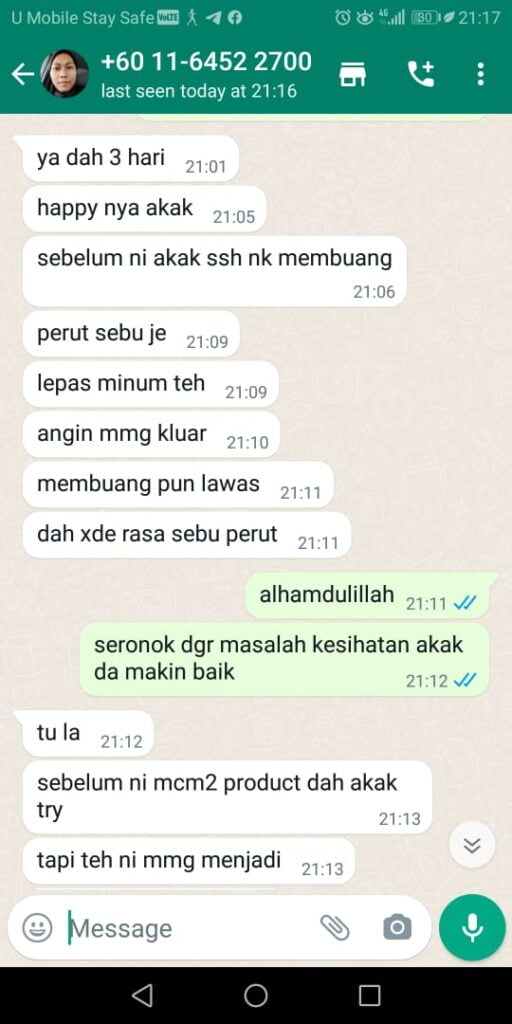This screenshot has width=512, height=1024.
Task: Tap the green microphone voice message button
Action: pyautogui.click(x=472, y=927)
